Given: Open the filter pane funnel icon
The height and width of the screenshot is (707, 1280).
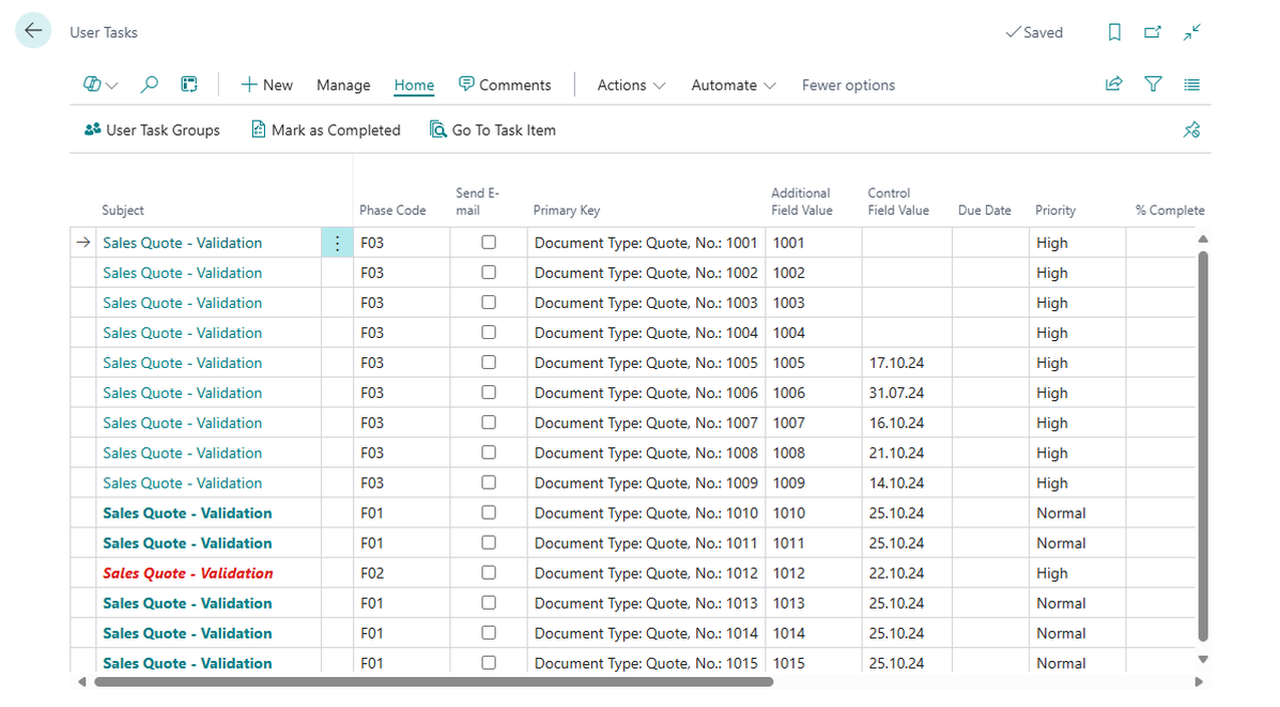Looking at the screenshot, I should click(x=1153, y=85).
